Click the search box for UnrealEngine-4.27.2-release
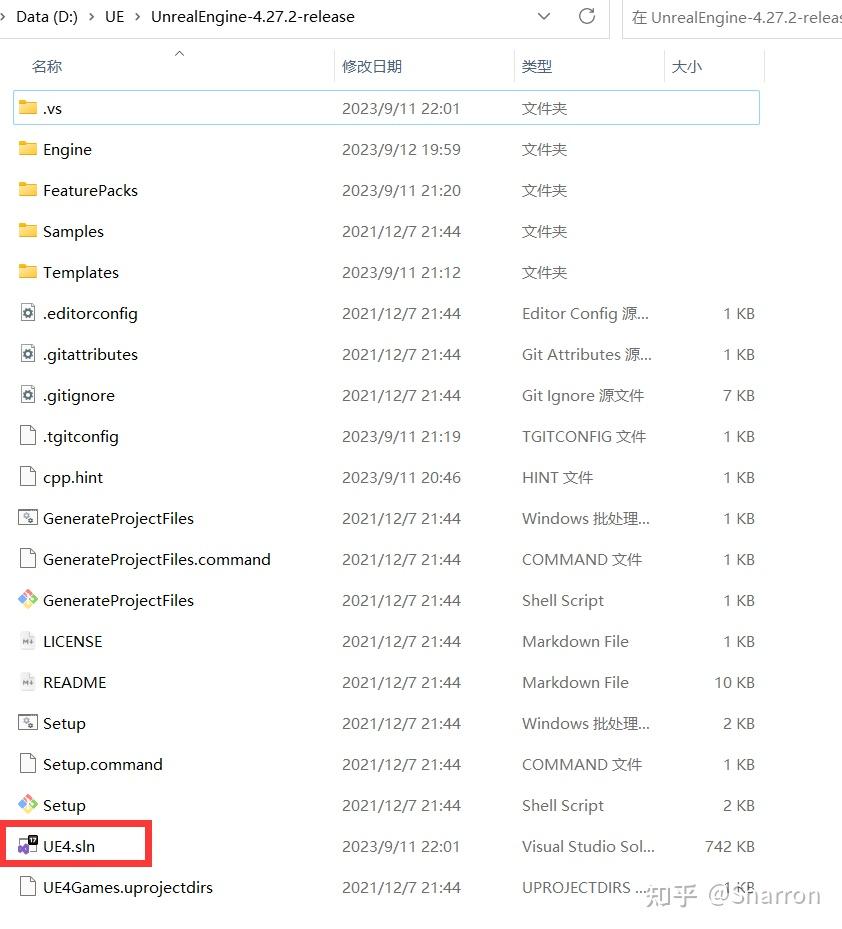 click(732, 18)
